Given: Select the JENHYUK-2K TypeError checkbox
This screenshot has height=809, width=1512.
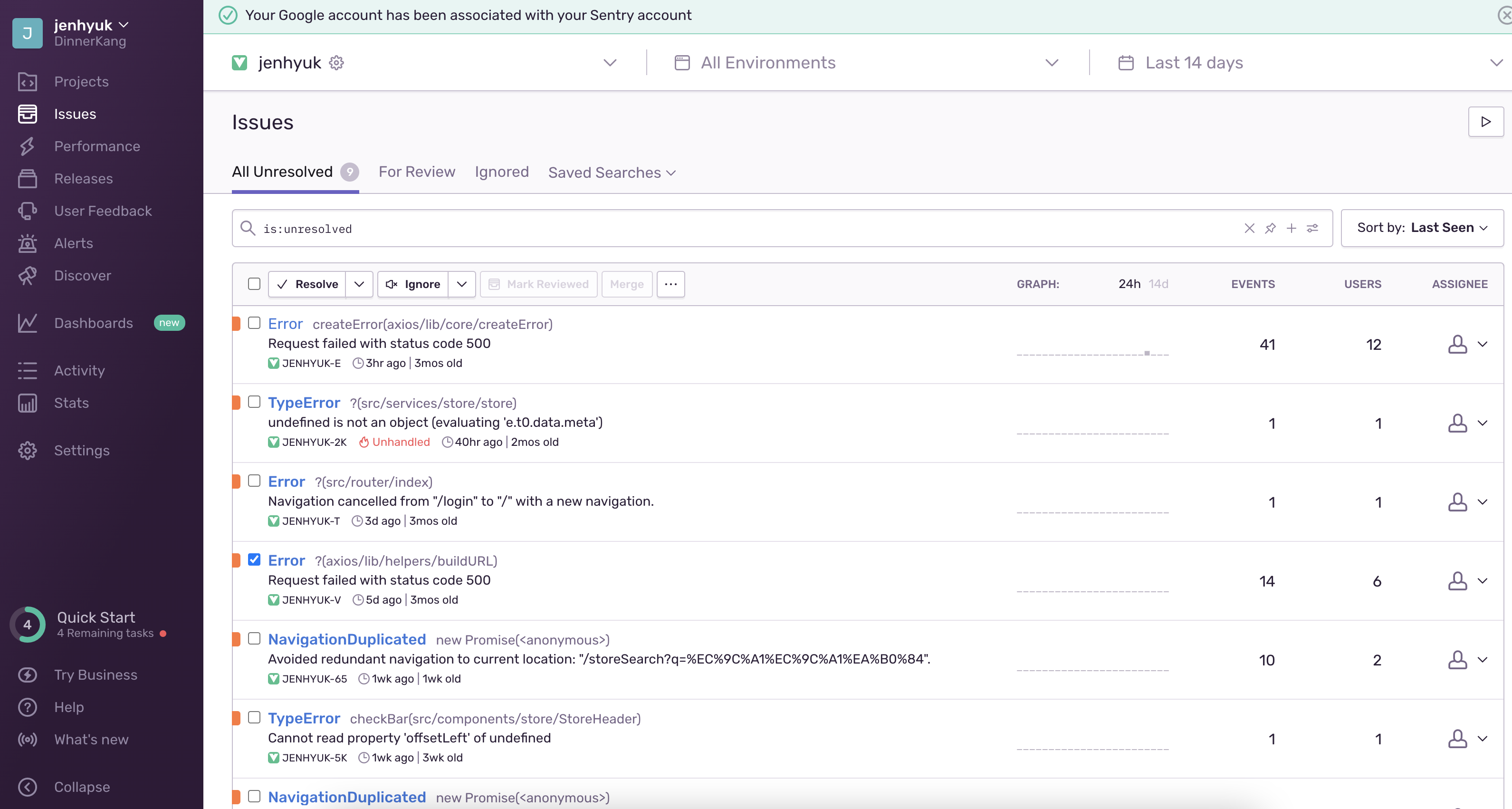Looking at the screenshot, I should click(254, 402).
